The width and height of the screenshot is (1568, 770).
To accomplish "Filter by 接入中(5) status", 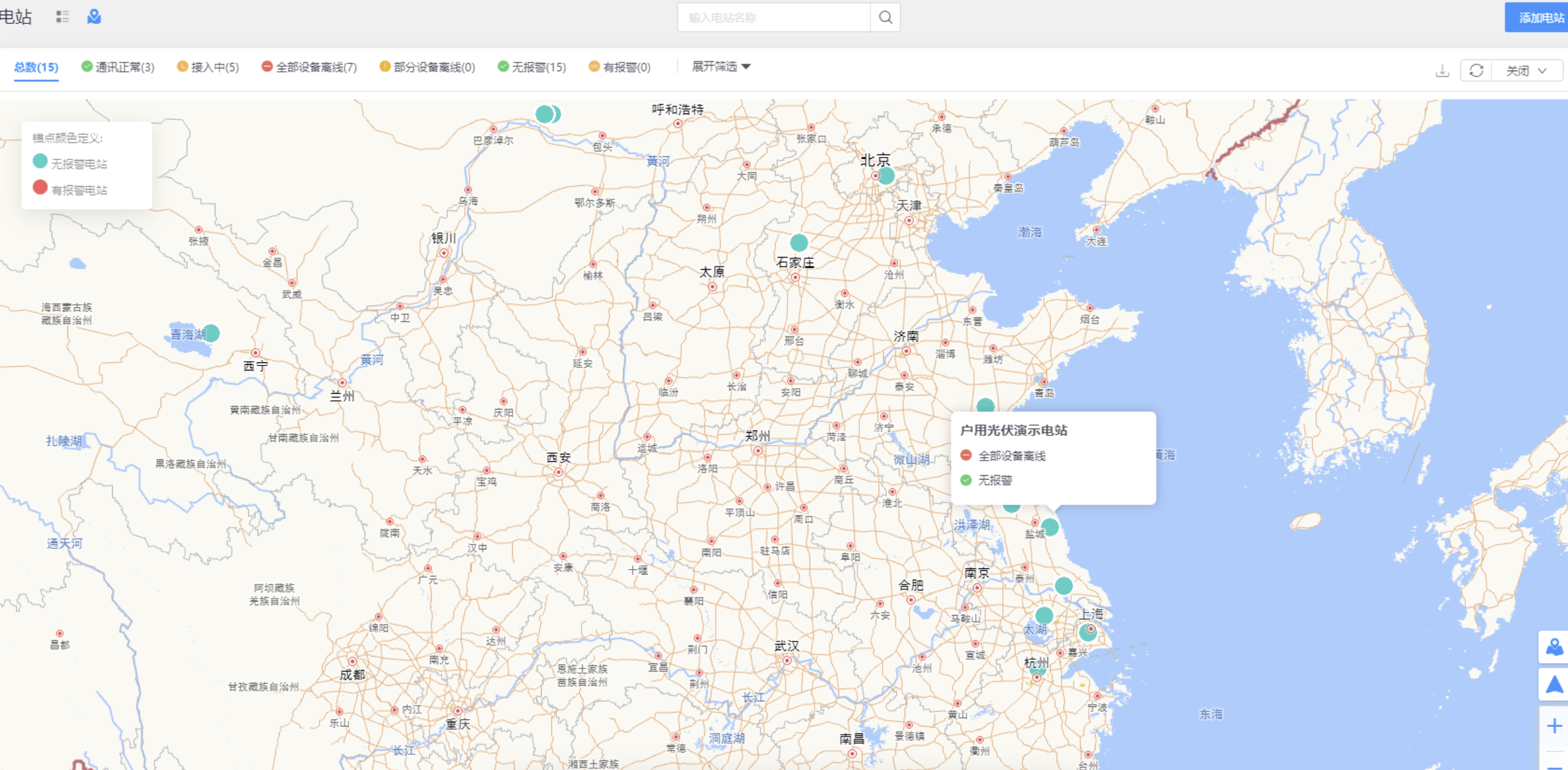I will 209,67.
